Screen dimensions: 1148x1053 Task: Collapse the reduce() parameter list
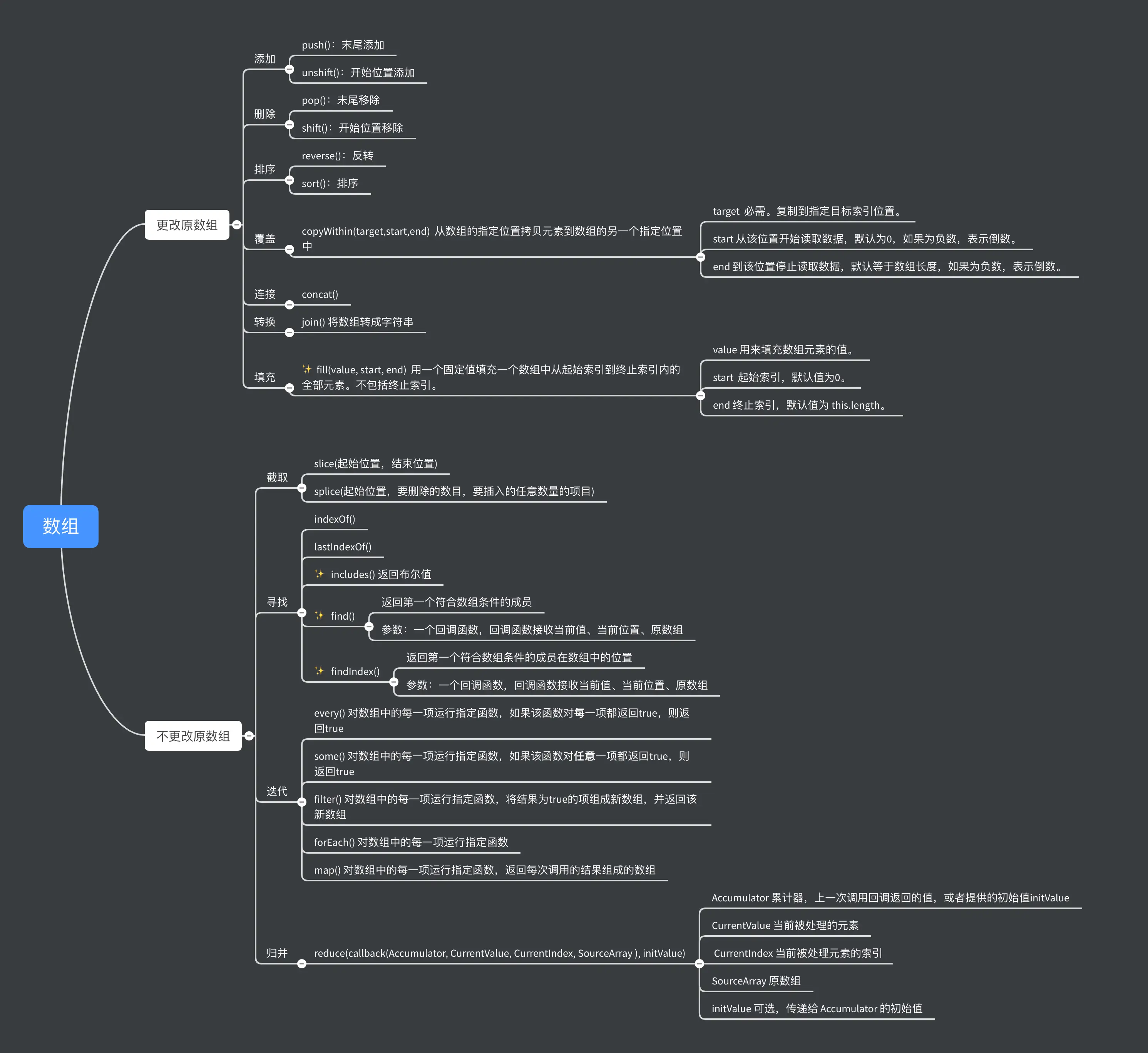[700, 964]
